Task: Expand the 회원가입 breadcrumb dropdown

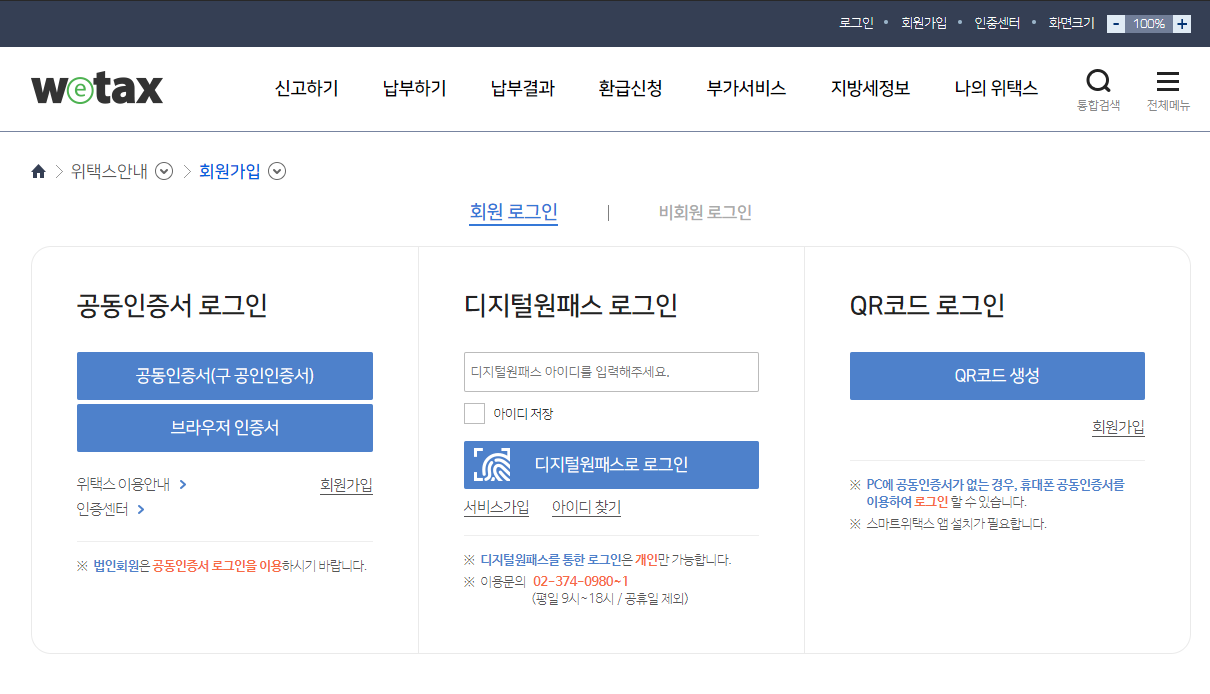Action: 277,171
